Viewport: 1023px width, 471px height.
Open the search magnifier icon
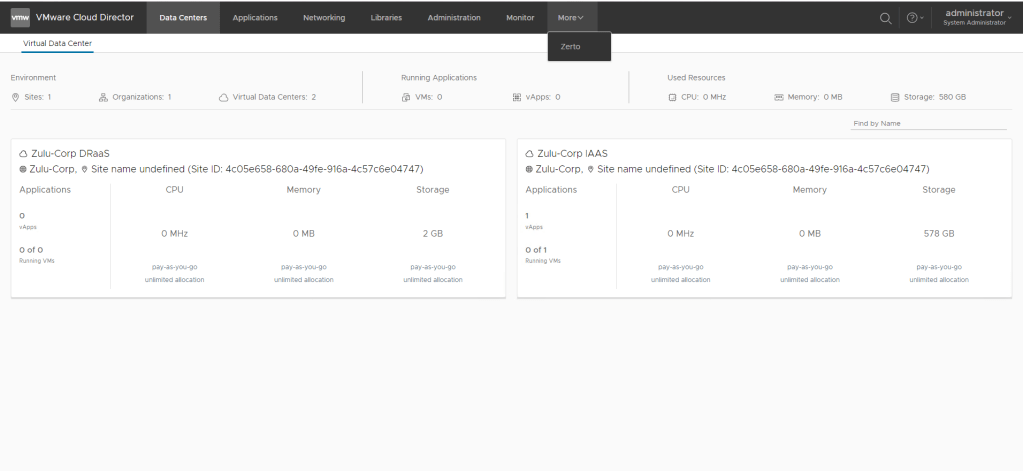885,18
